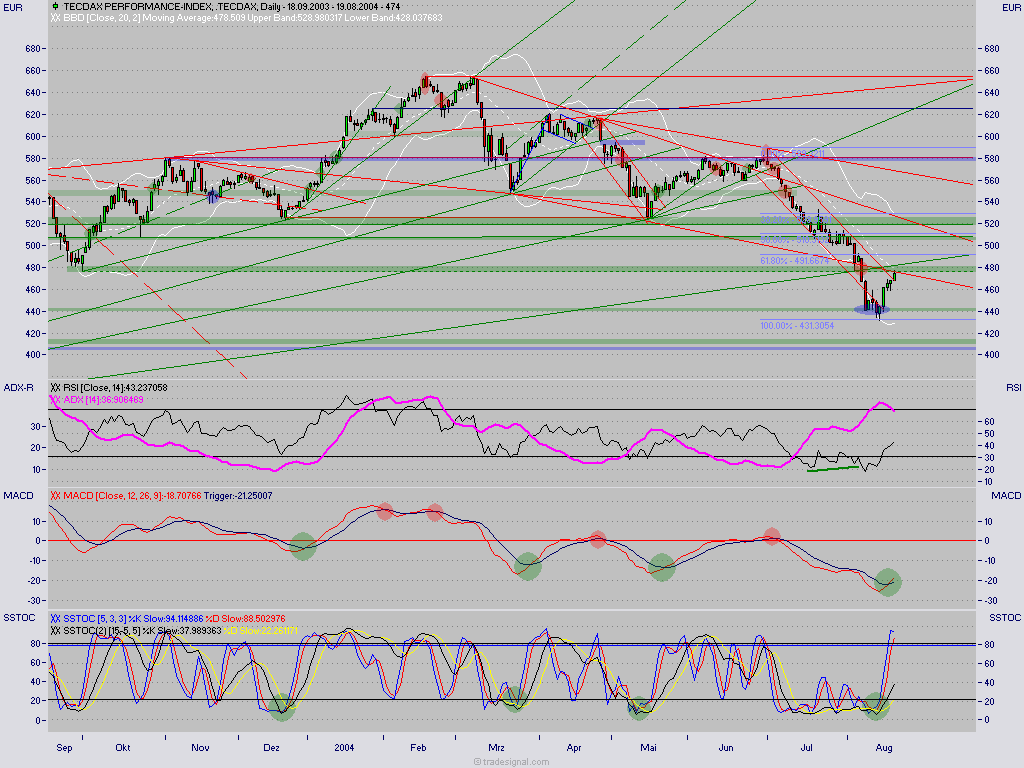Click the XX icon before RSI [Close, 14]
The height and width of the screenshot is (768, 1024).
55,387
